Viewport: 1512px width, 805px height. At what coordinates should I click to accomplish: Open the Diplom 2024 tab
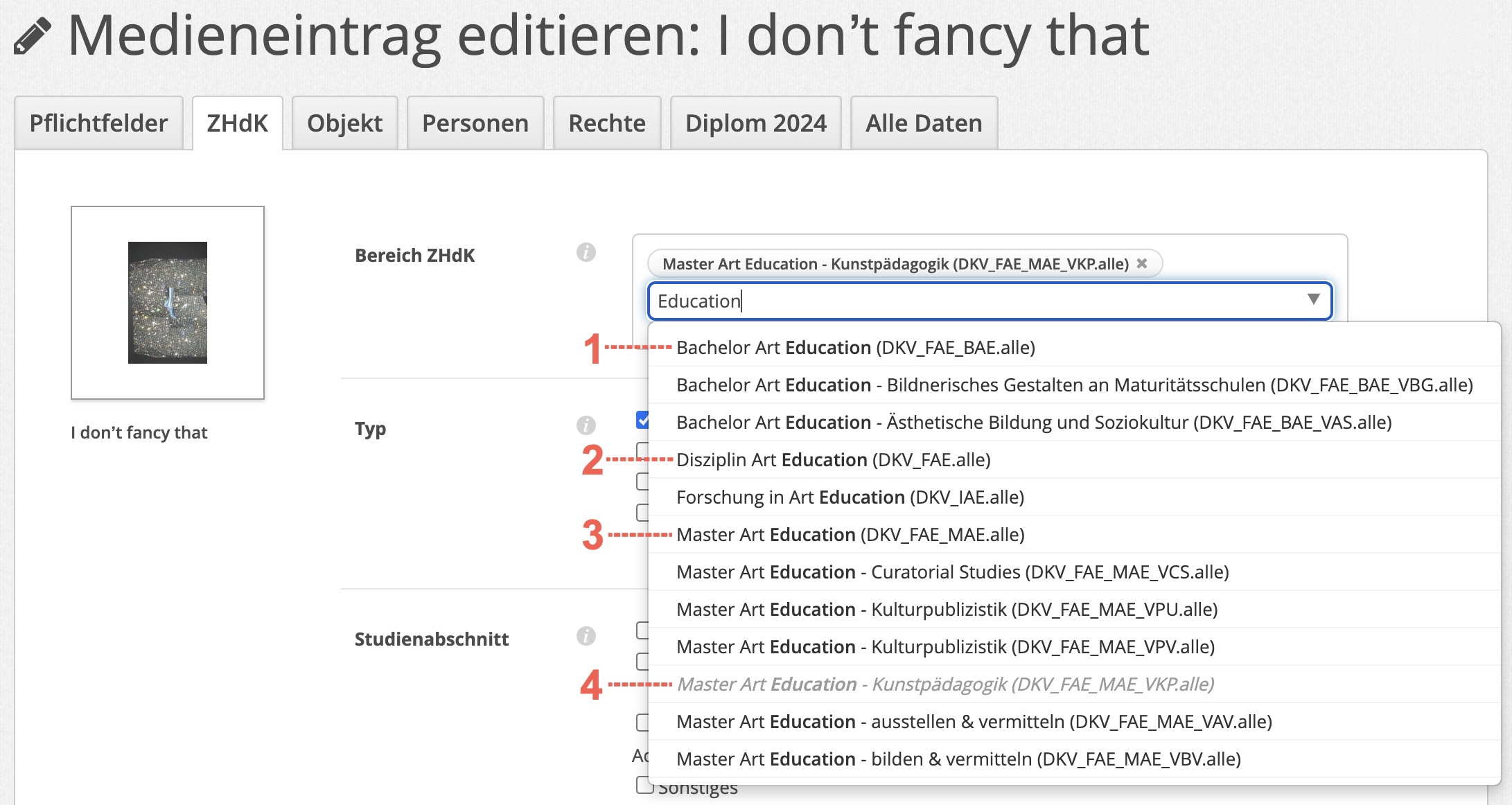[755, 123]
